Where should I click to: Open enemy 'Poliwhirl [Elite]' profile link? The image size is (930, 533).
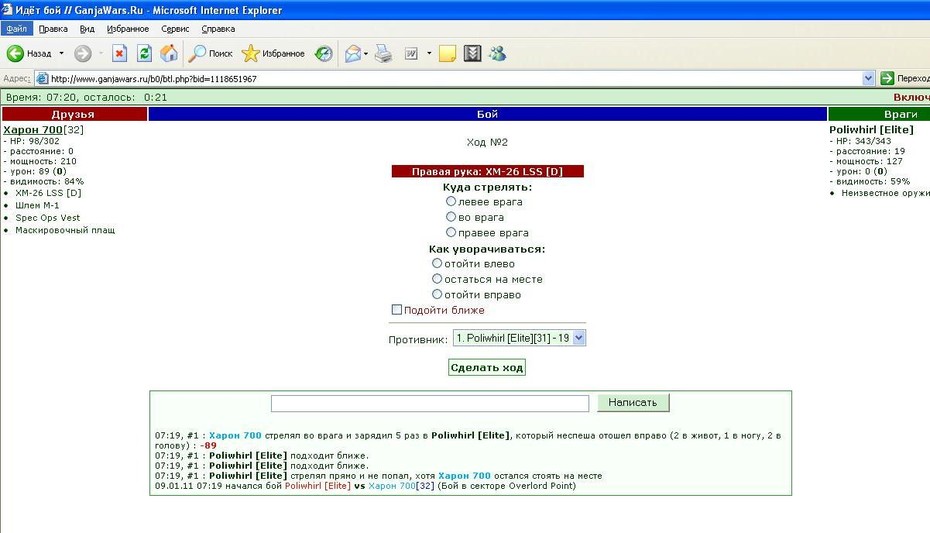(x=871, y=130)
